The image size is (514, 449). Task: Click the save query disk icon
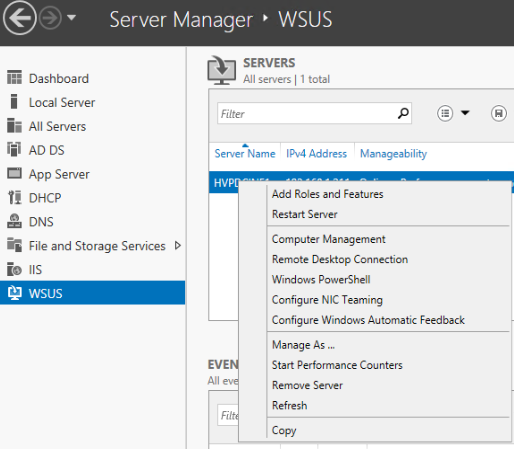click(499, 113)
